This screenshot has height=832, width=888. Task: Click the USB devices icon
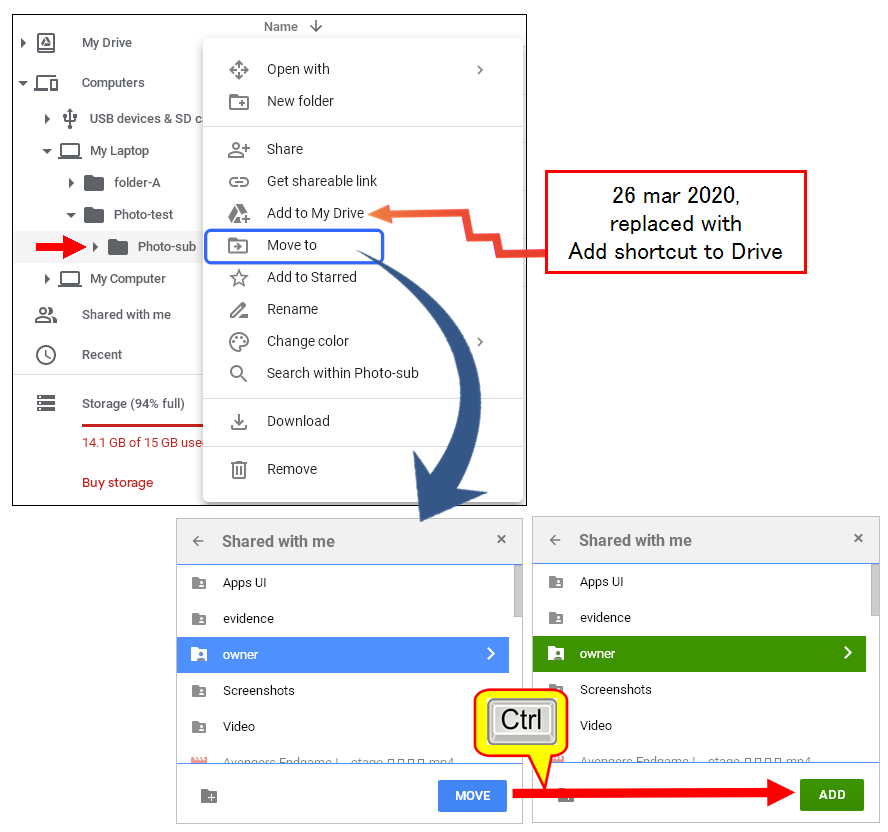[70, 118]
